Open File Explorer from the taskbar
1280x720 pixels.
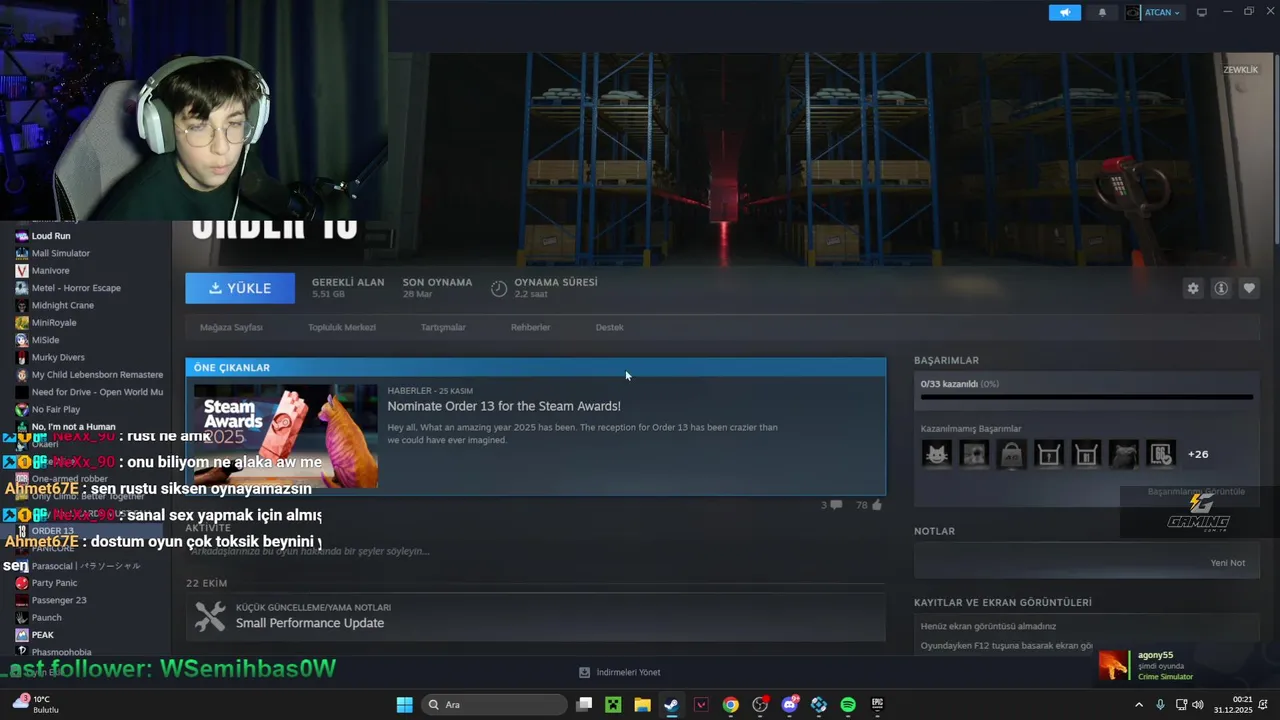click(643, 705)
